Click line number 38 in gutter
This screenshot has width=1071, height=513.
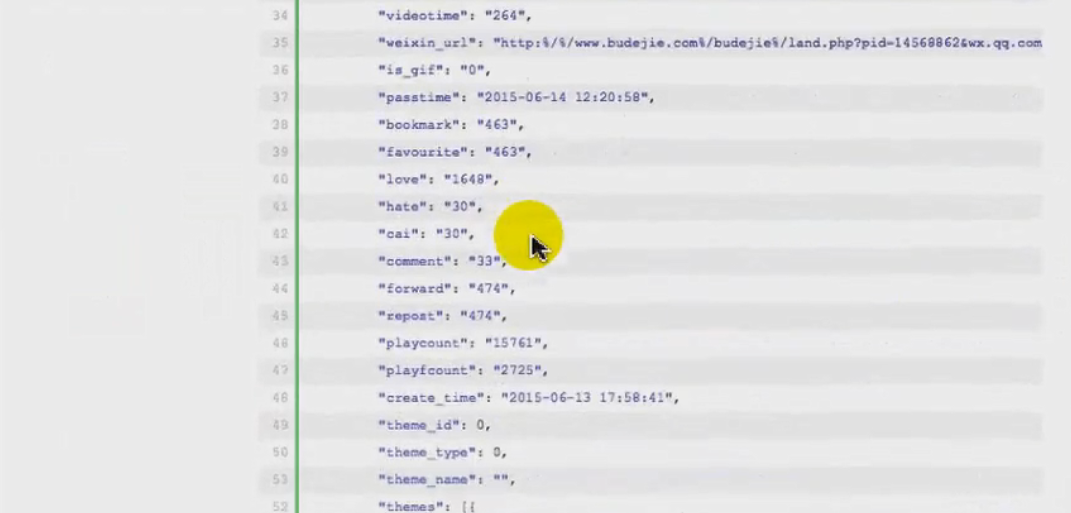(x=280, y=124)
